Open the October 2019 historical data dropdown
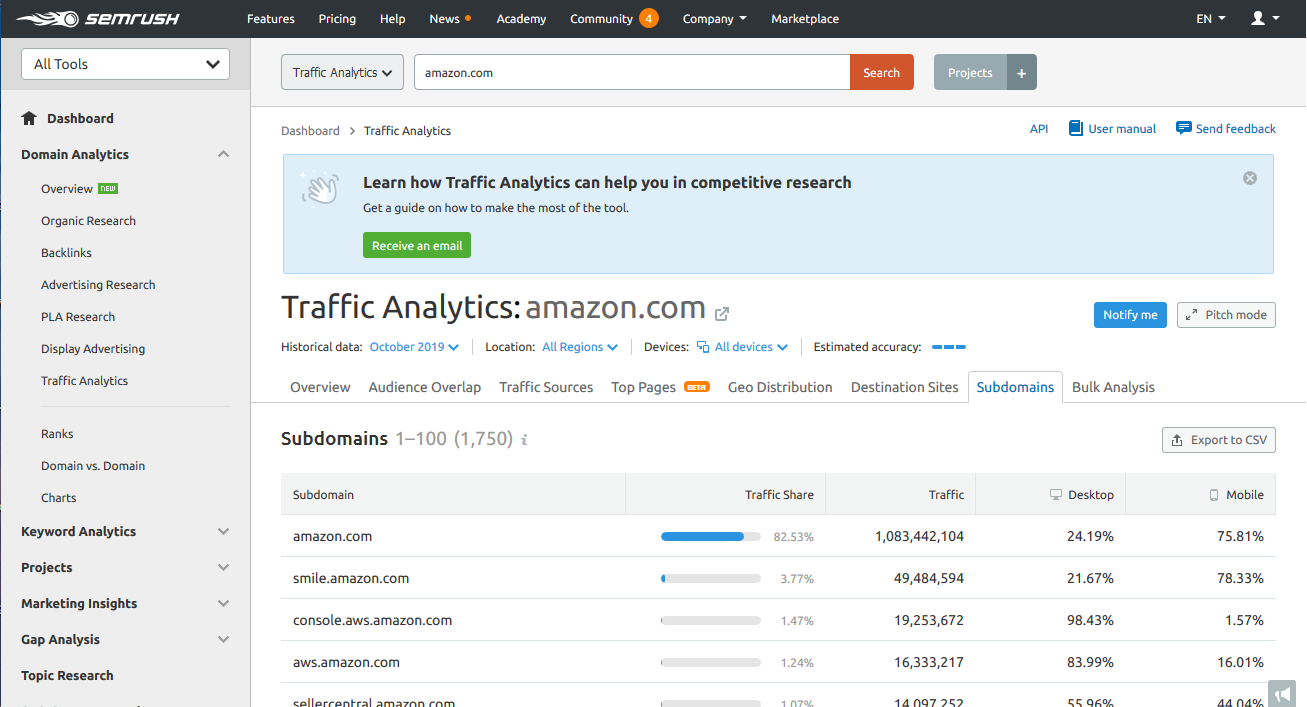Viewport: 1307px width, 707px height. point(413,347)
